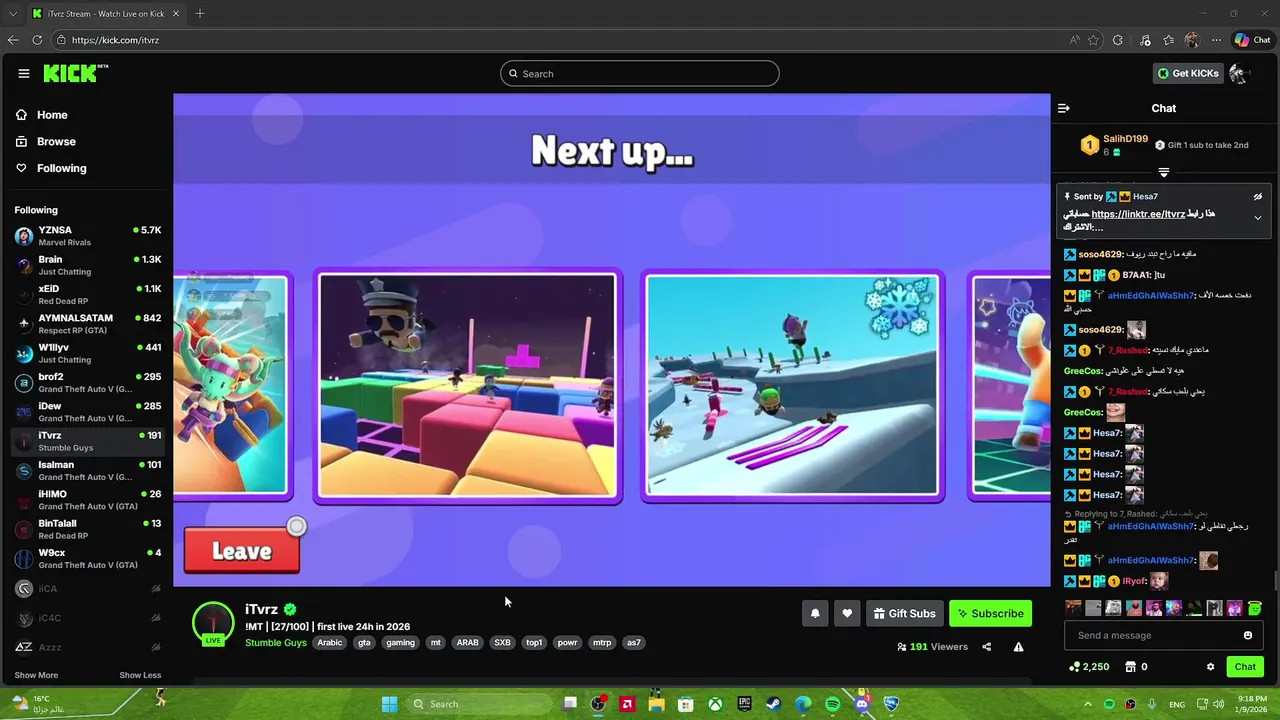Select the gta tag
This screenshot has height=720, width=1280.
364,643
